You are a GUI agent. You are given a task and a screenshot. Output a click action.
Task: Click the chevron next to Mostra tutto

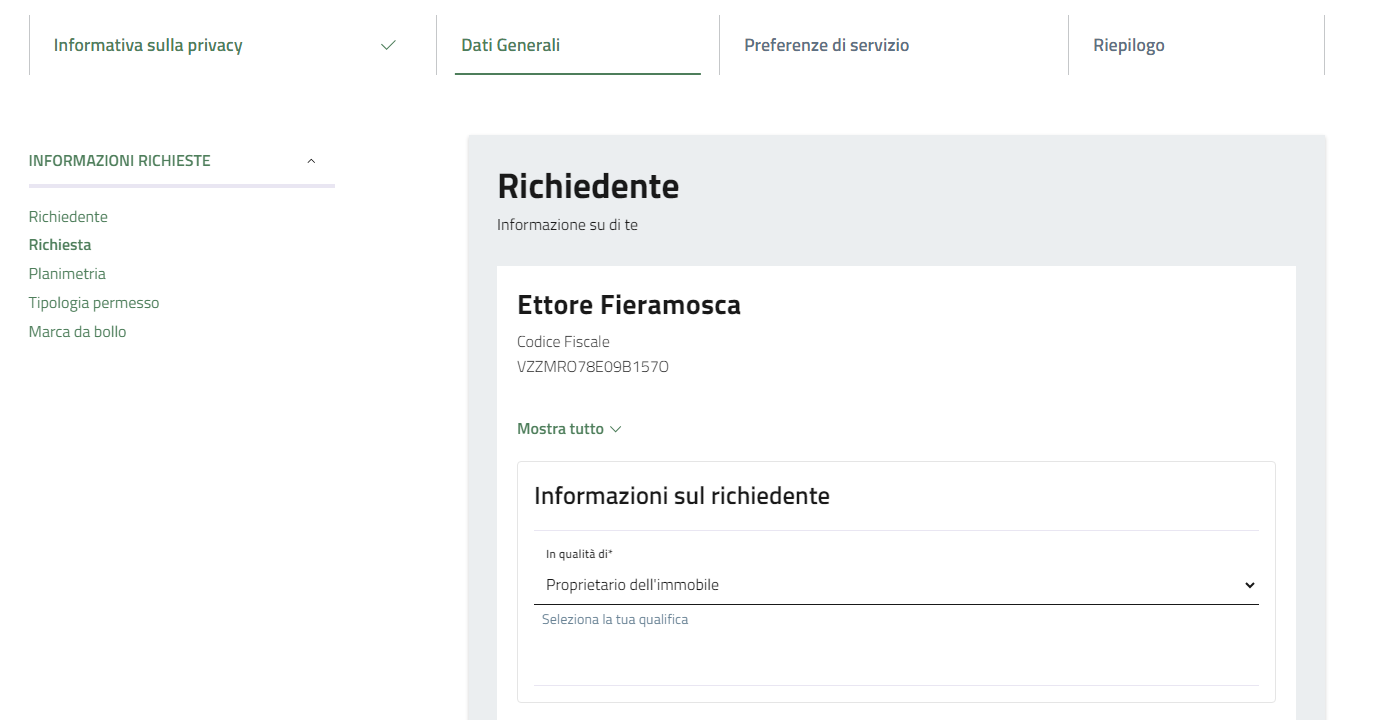[x=615, y=429]
